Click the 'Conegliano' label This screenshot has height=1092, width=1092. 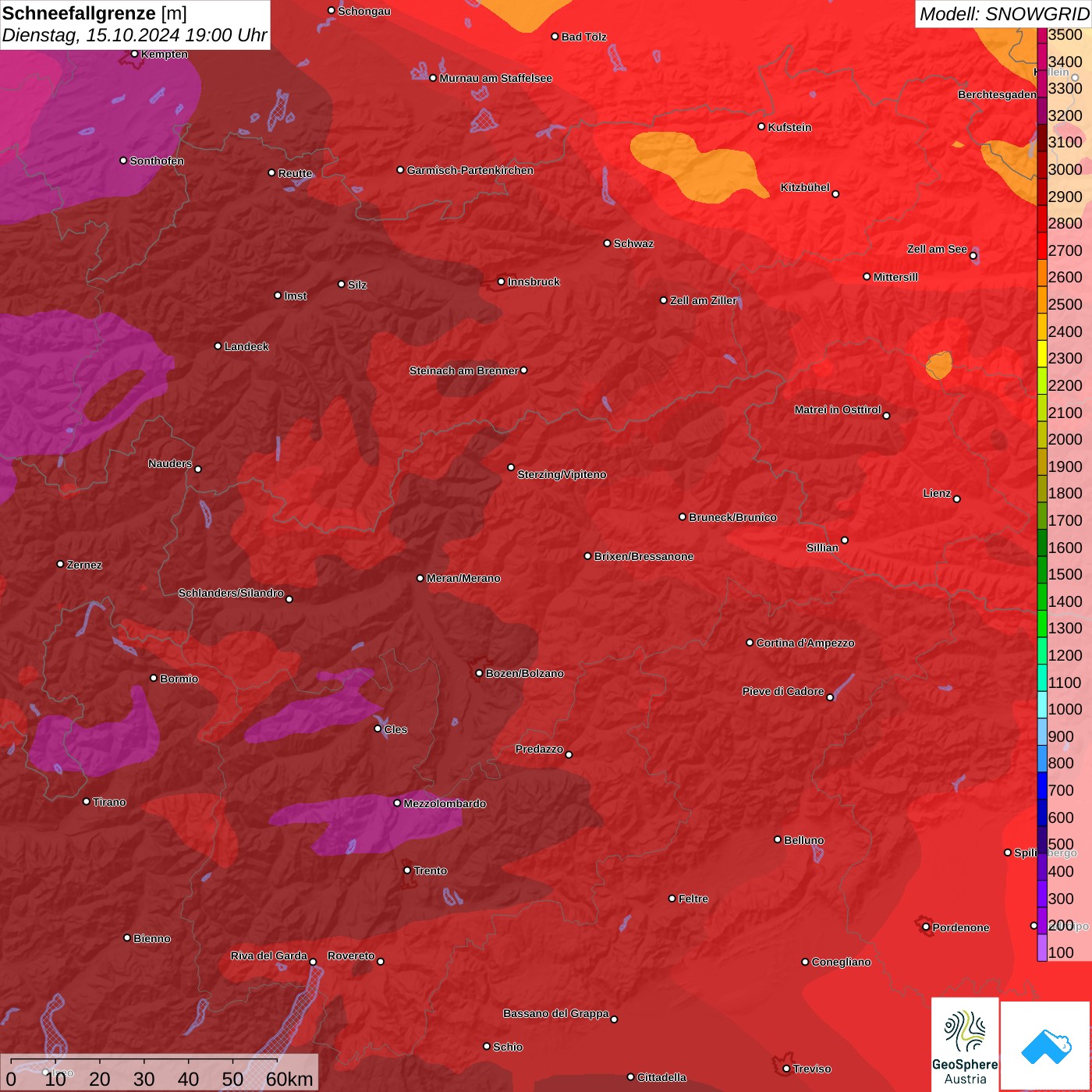[841, 962]
